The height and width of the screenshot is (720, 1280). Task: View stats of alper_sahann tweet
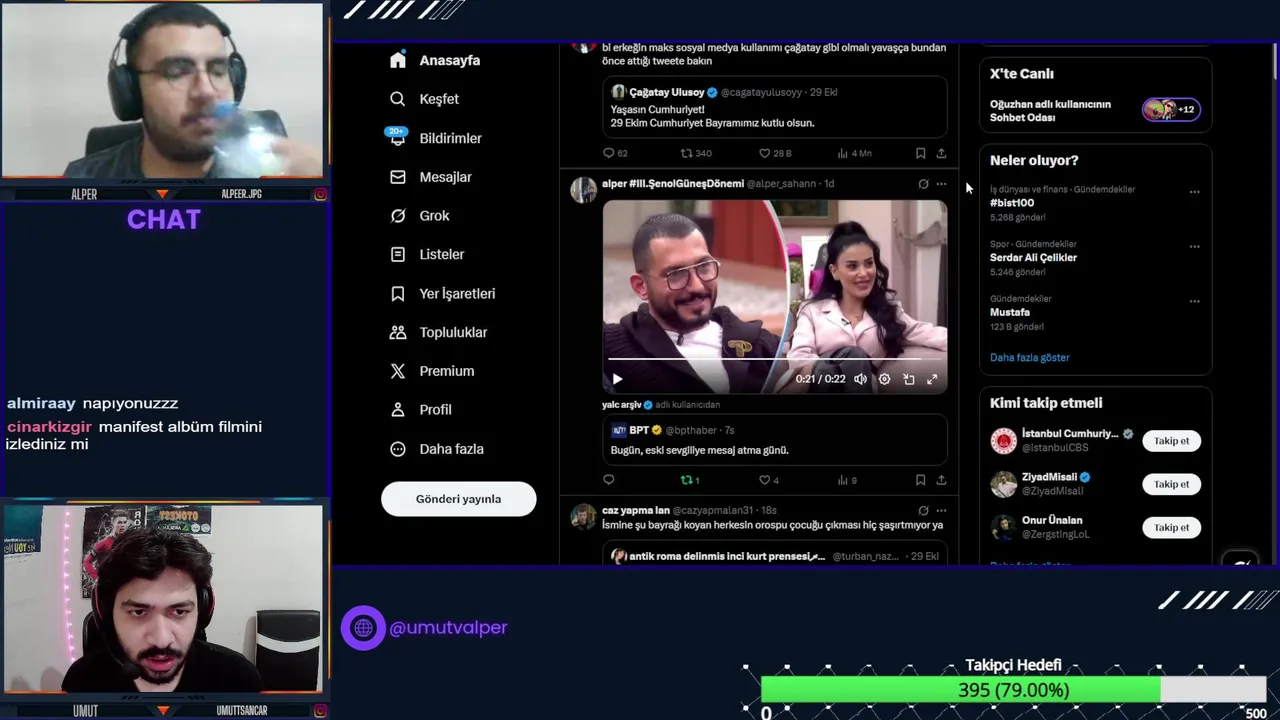click(847, 480)
